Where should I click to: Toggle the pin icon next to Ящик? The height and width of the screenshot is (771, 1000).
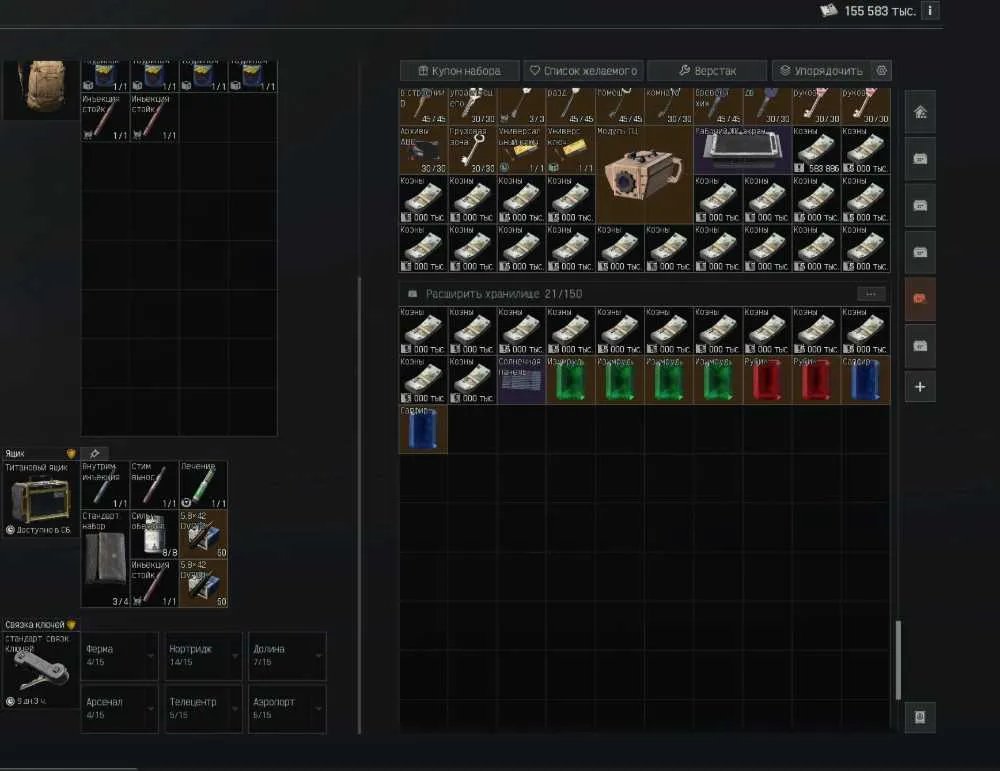click(94, 453)
